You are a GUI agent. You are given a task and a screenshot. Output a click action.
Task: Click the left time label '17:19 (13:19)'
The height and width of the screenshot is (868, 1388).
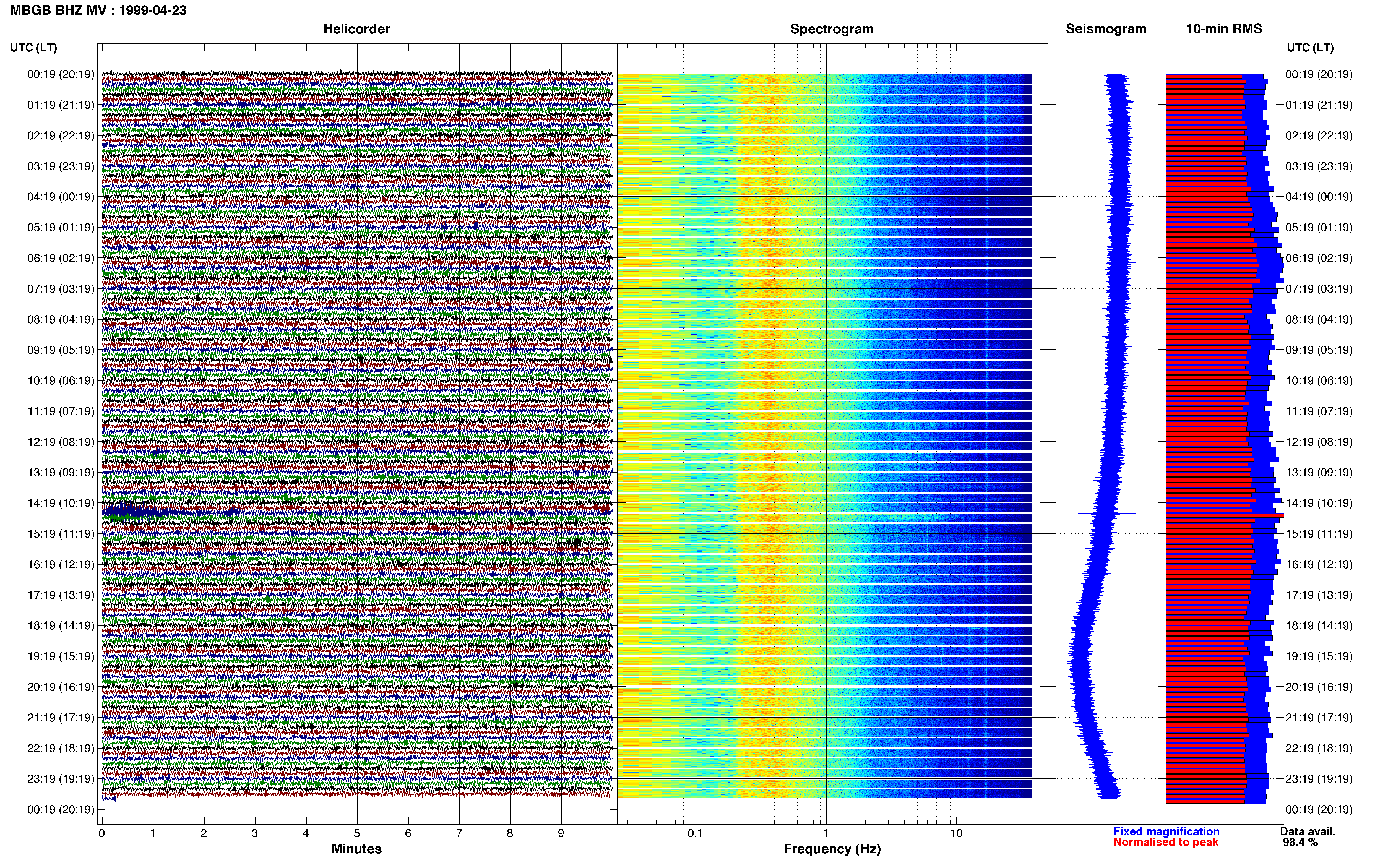click(x=61, y=595)
